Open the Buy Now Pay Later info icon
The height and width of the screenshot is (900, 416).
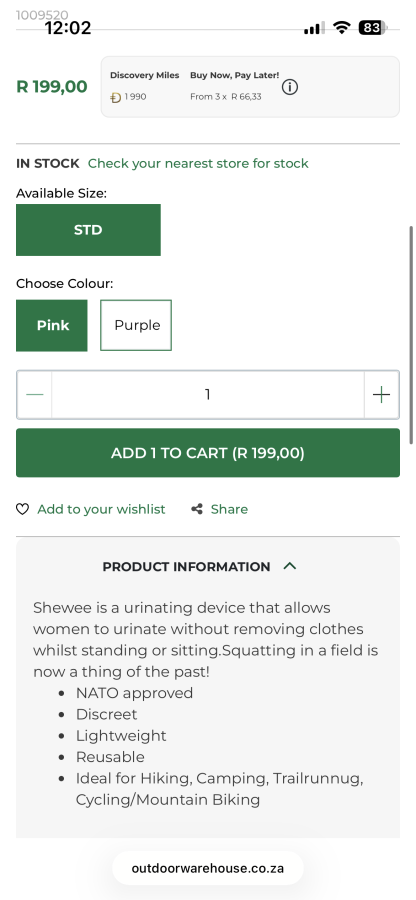[290, 87]
